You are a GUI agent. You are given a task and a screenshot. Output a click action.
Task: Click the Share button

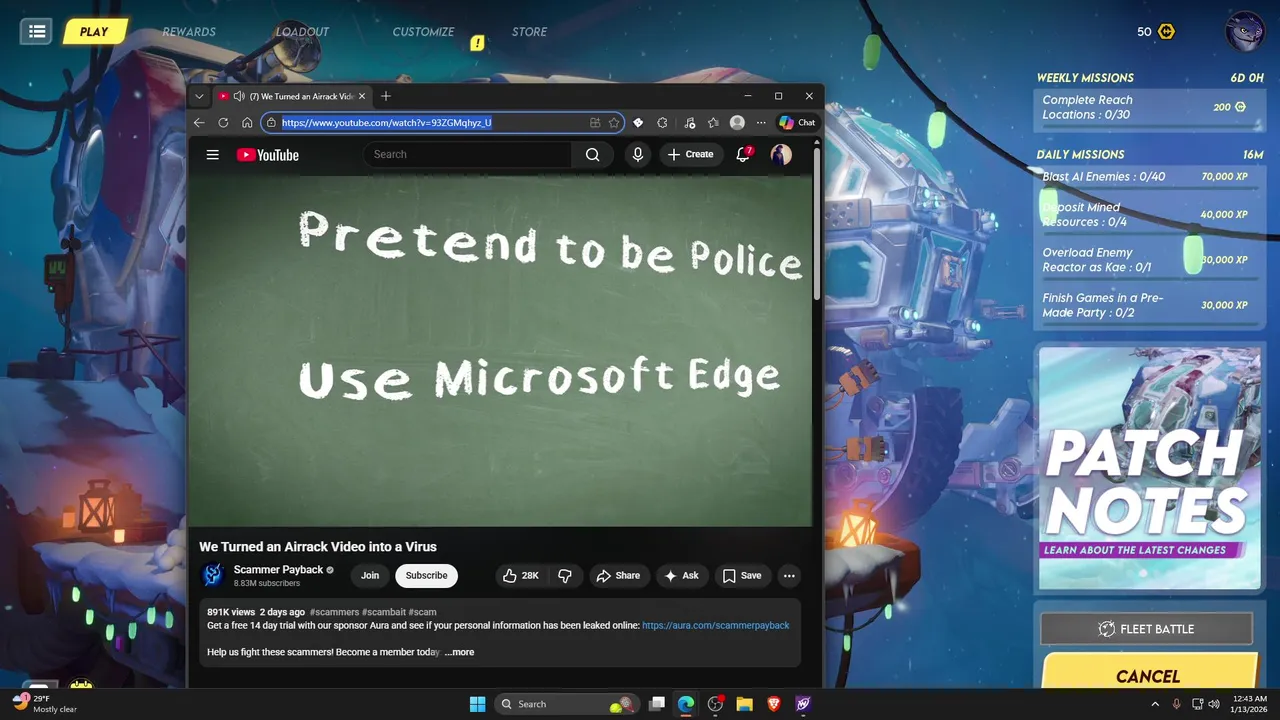[x=618, y=575]
